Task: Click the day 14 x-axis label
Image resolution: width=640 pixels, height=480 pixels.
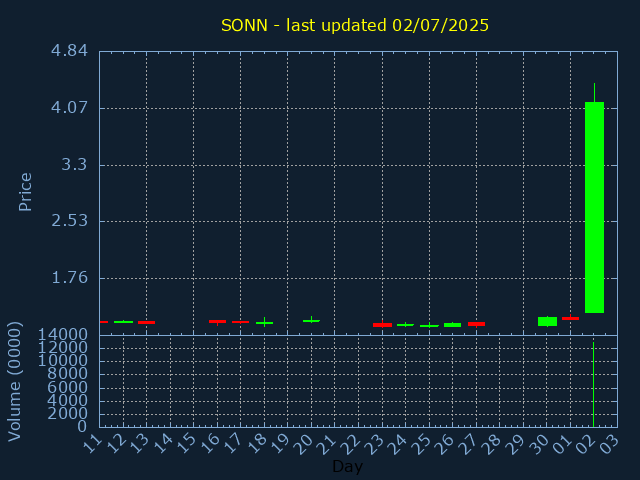Action: coord(163,444)
